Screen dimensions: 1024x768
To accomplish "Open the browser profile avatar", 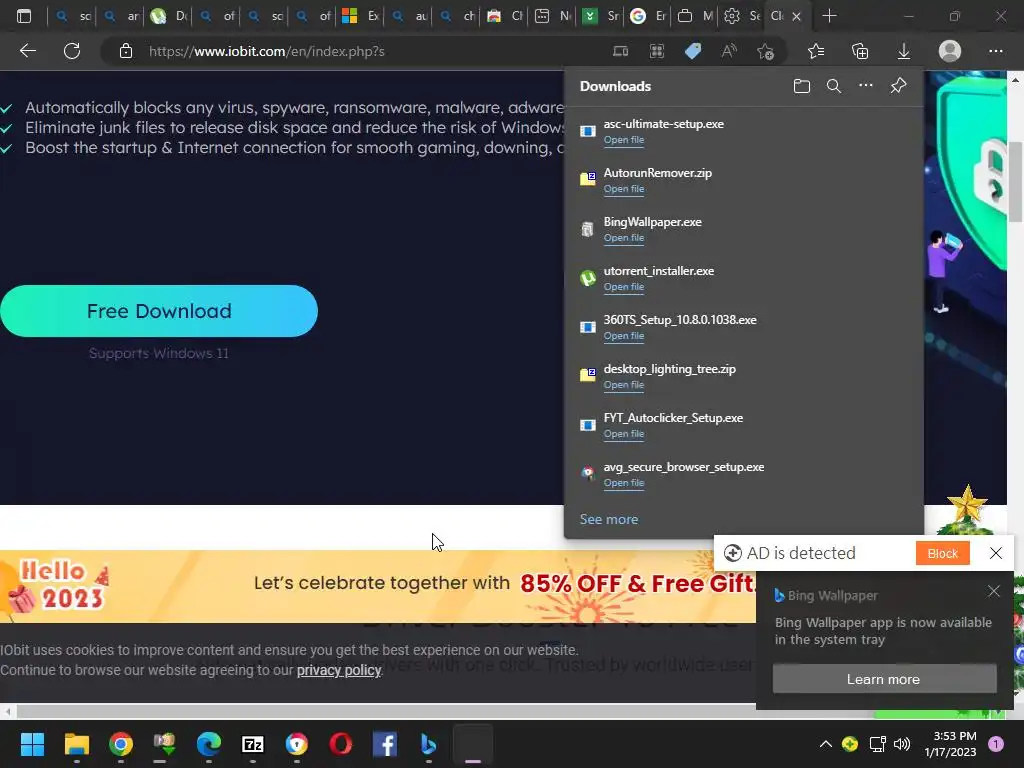I will pos(950,51).
